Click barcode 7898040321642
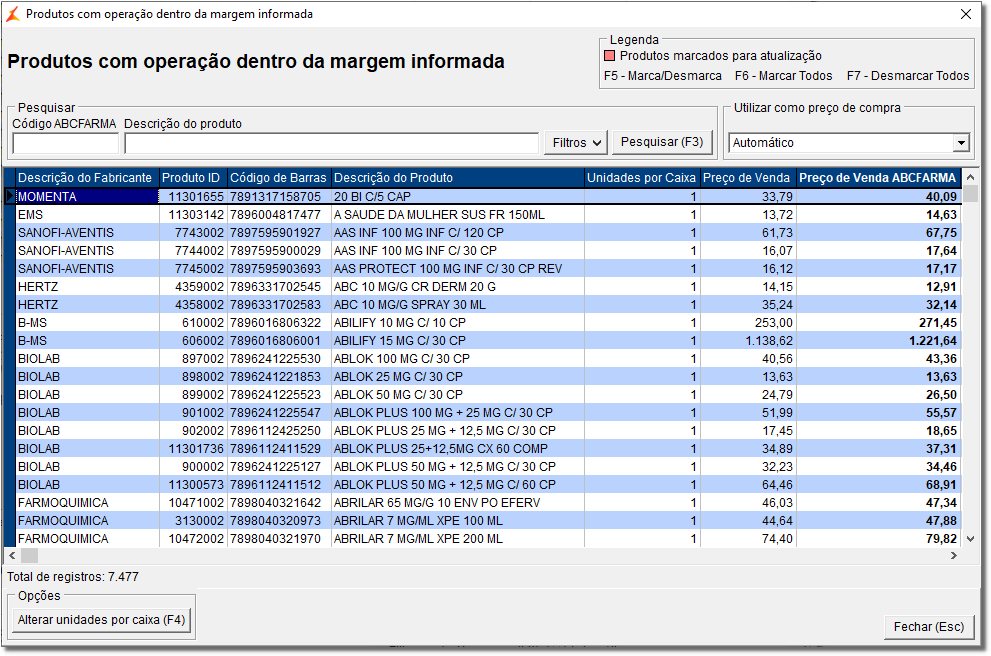991x656 pixels. coord(275,503)
